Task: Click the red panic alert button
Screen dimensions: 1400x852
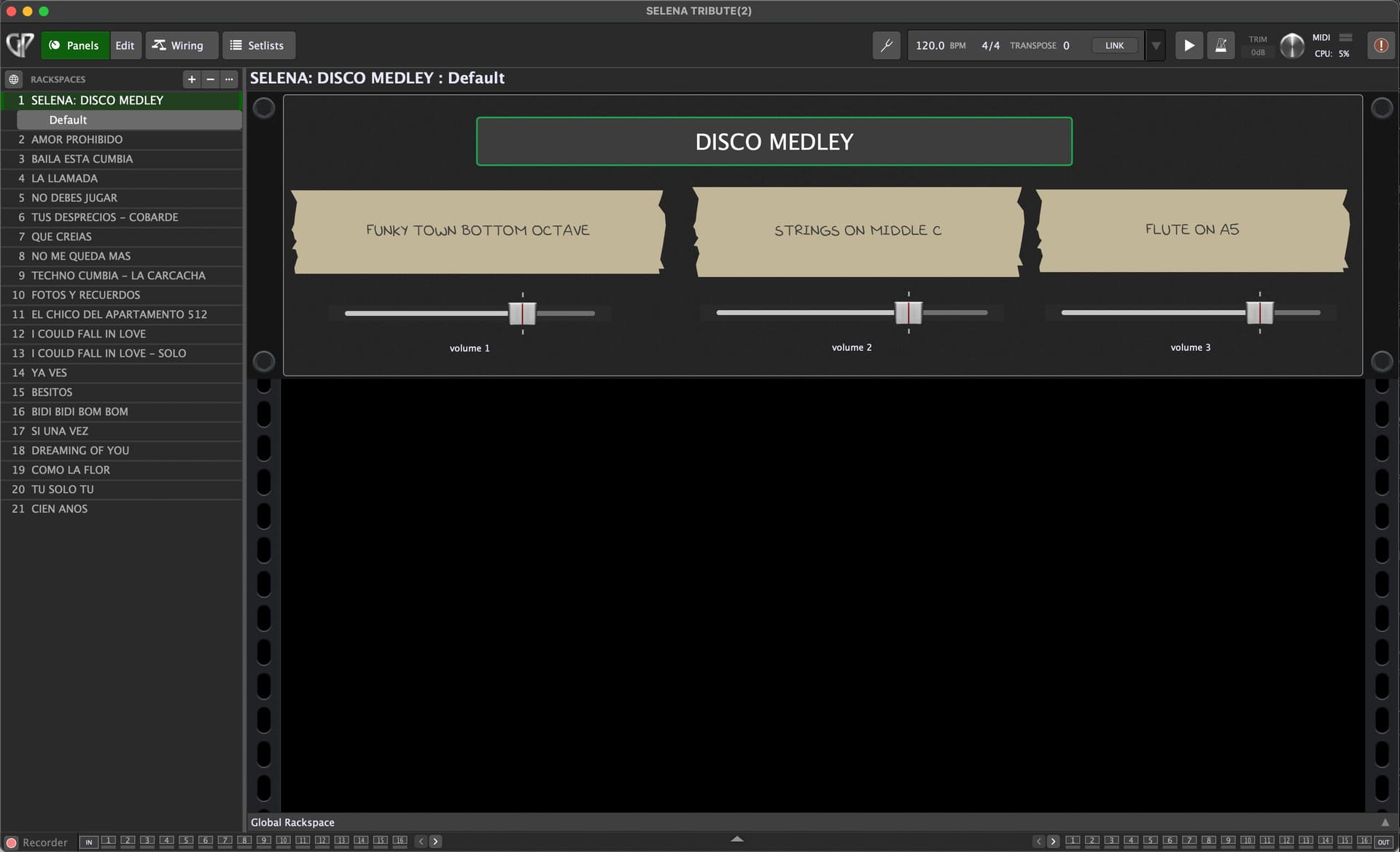Action: tap(1380, 45)
